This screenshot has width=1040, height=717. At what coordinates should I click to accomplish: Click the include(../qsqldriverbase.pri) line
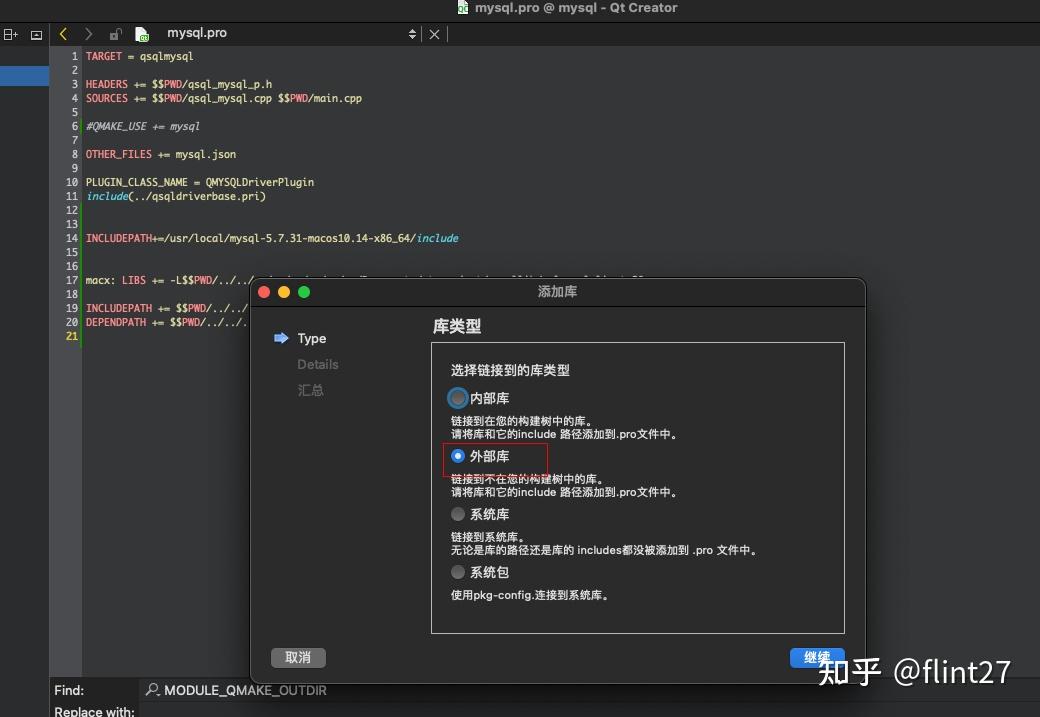click(176, 196)
